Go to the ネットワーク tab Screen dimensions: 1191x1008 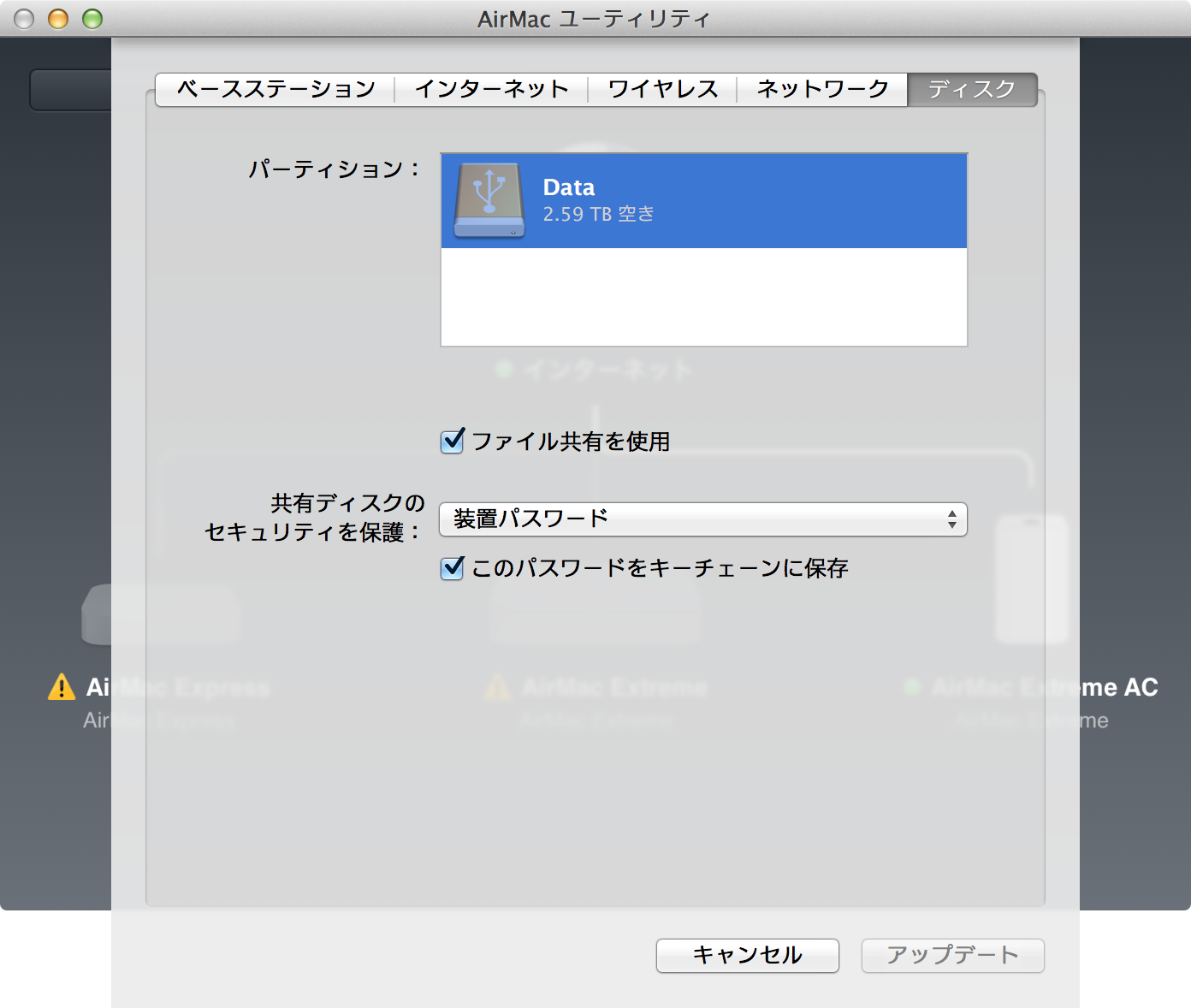[x=822, y=89]
